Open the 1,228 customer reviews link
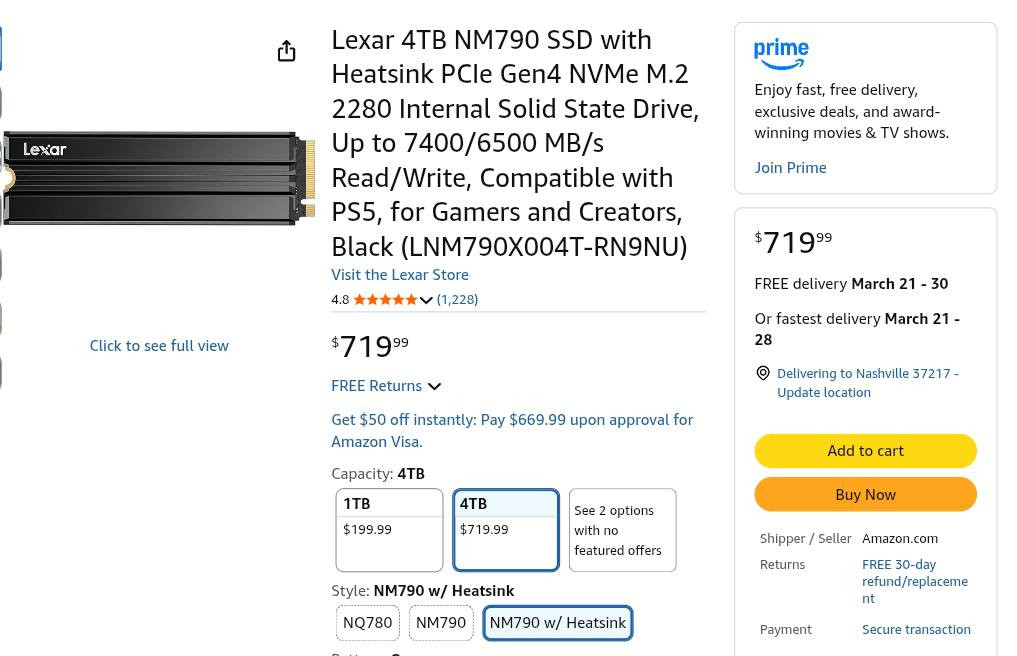1017x656 pixels. (457, 299)
